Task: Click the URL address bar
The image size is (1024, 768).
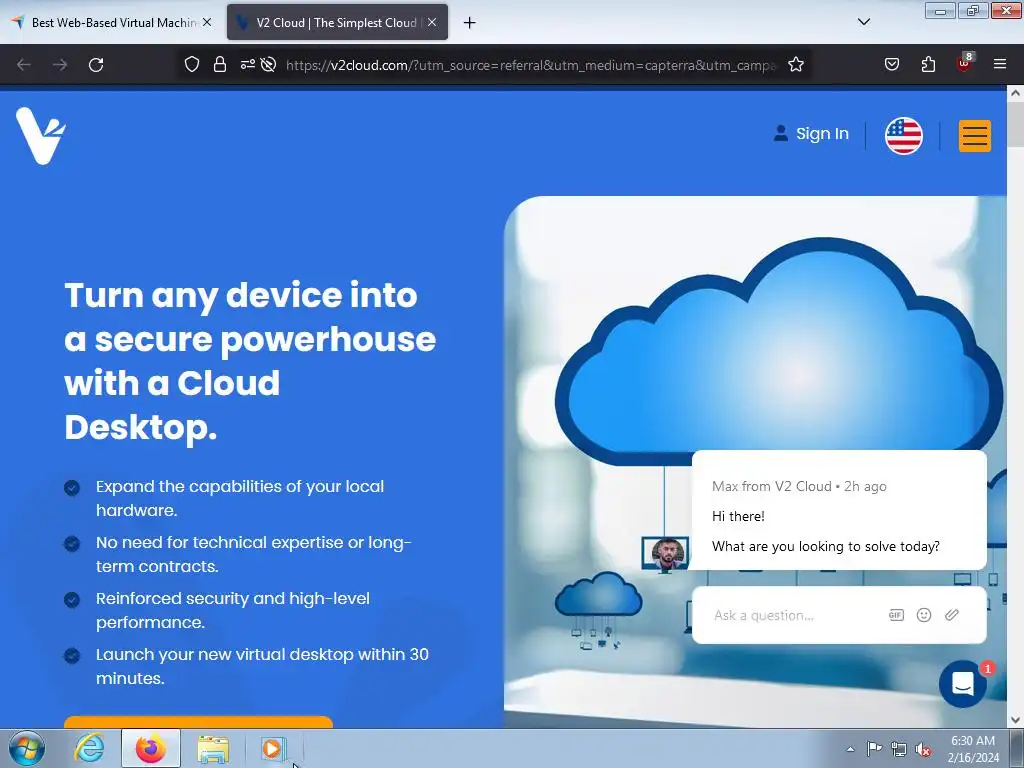Action: click(x=531, y=65)
